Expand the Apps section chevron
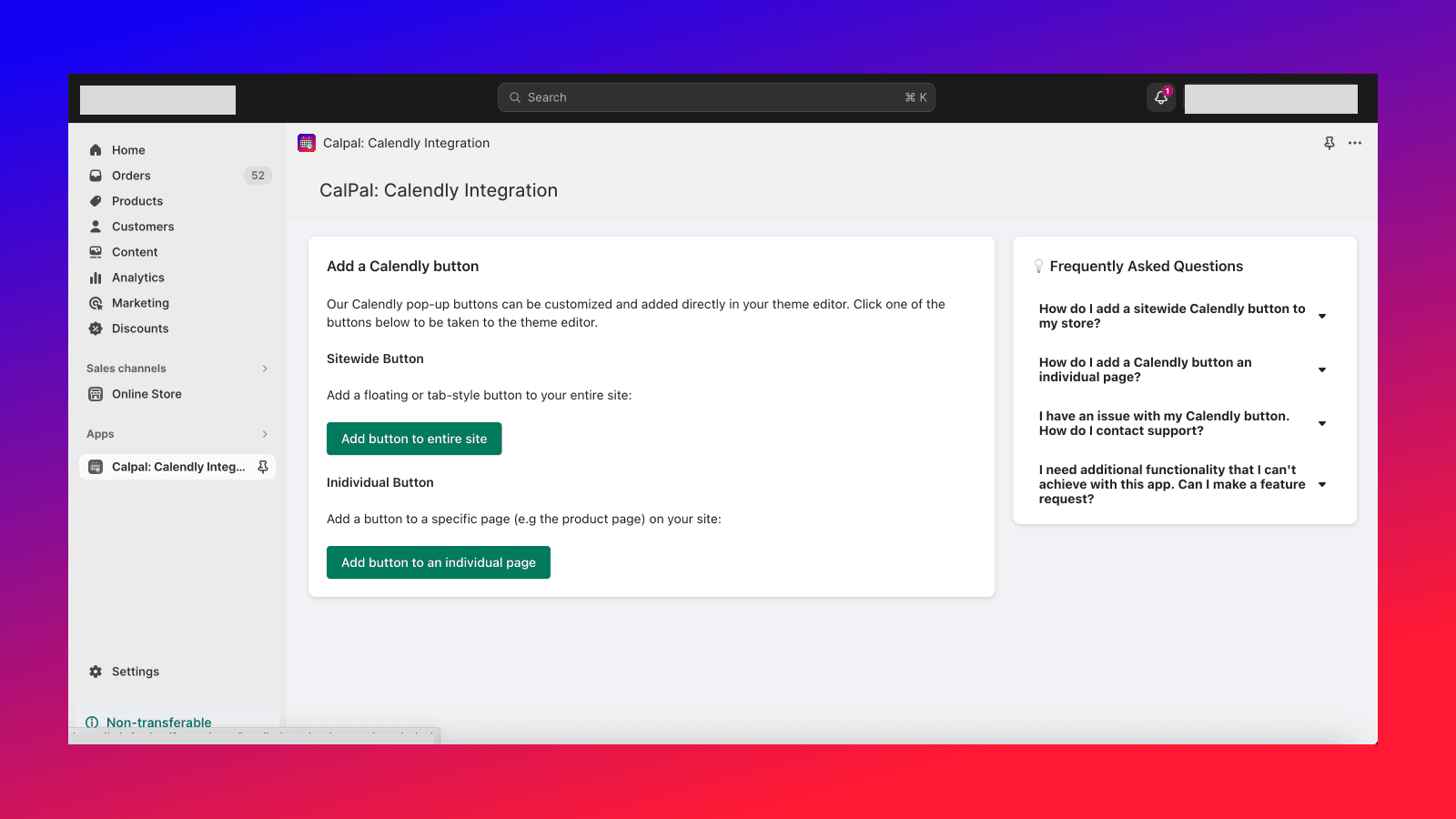 [265, 434]
